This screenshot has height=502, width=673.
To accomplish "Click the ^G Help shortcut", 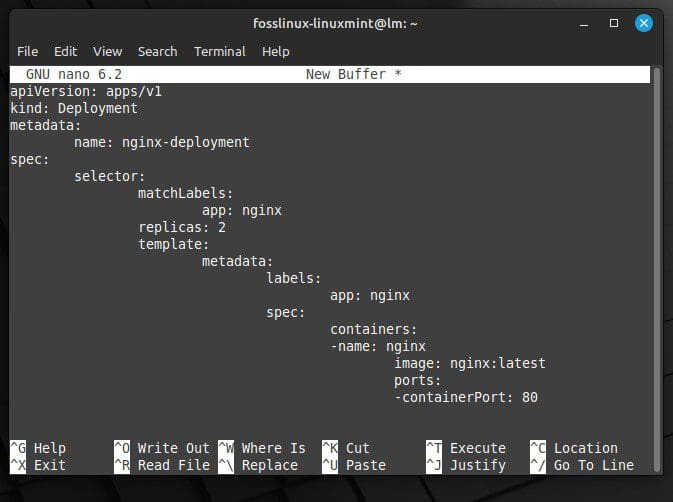I will 38,448.
